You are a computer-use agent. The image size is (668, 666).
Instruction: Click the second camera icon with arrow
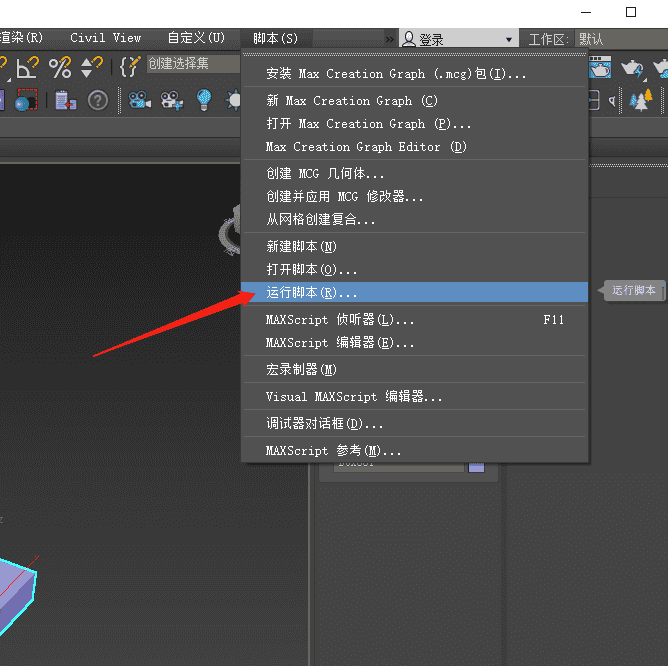tap(172, 100)
